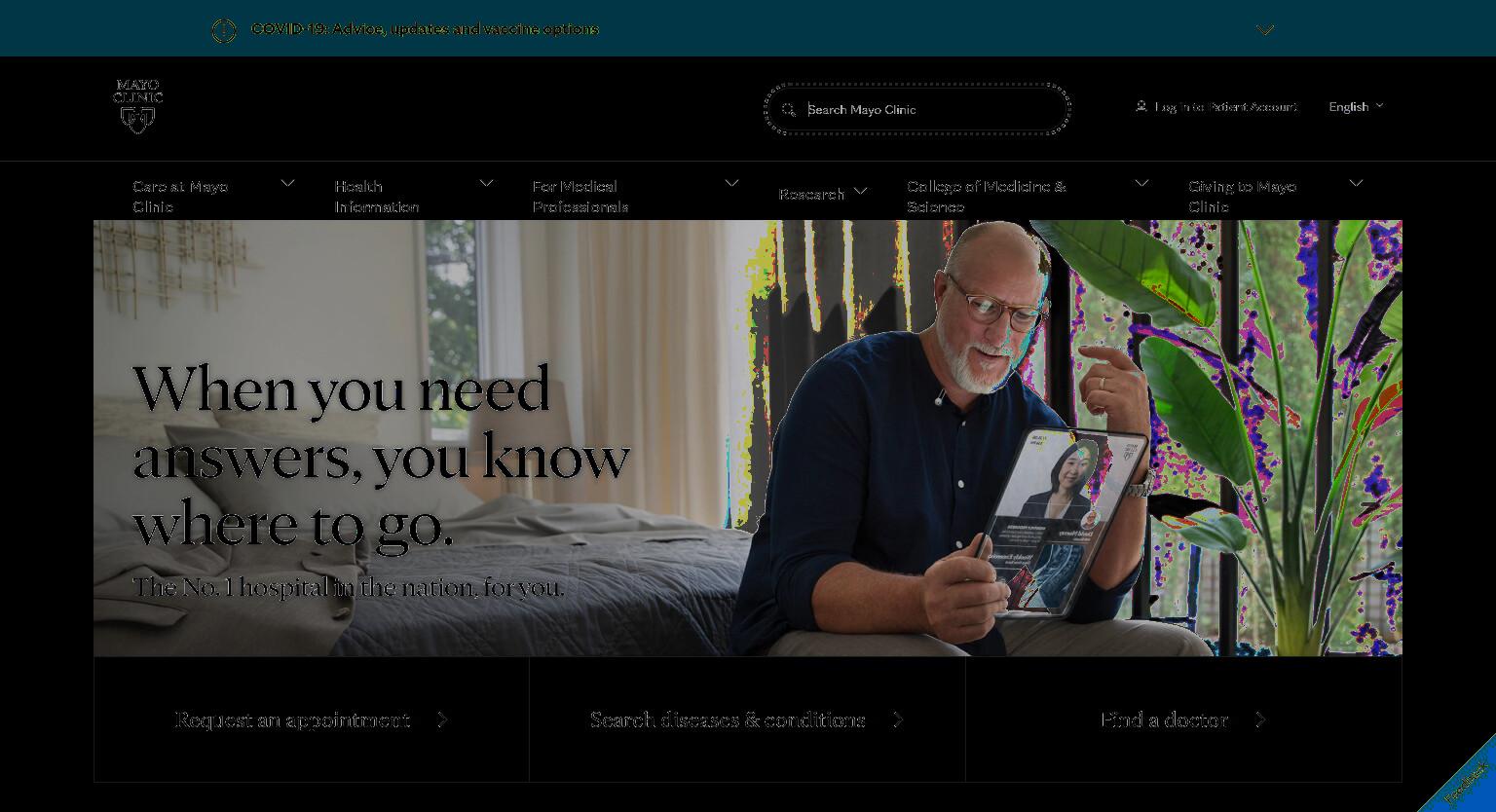Expand the Health Information chevron
The height and width of the screenshot is (812, 1496).
pyautogui.click(x=486, y=183)
